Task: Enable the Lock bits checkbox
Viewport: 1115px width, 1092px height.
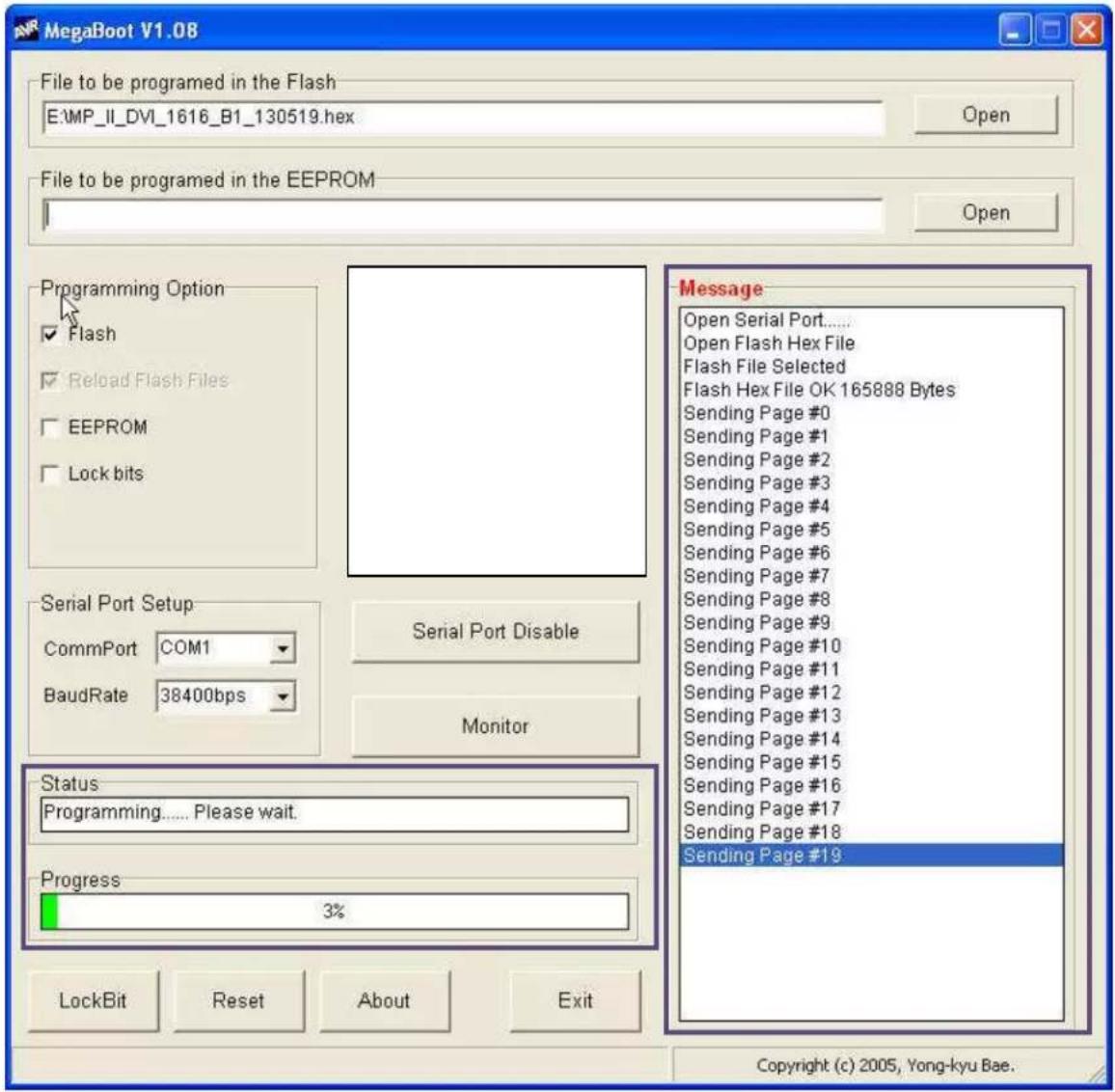Action: tap(50, 474)
